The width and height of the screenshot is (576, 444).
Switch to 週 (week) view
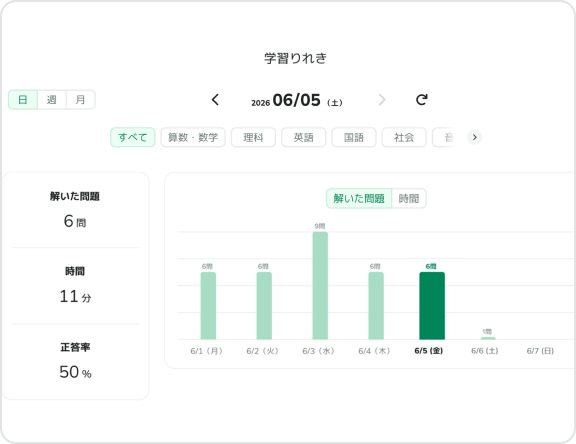[52, 100]
